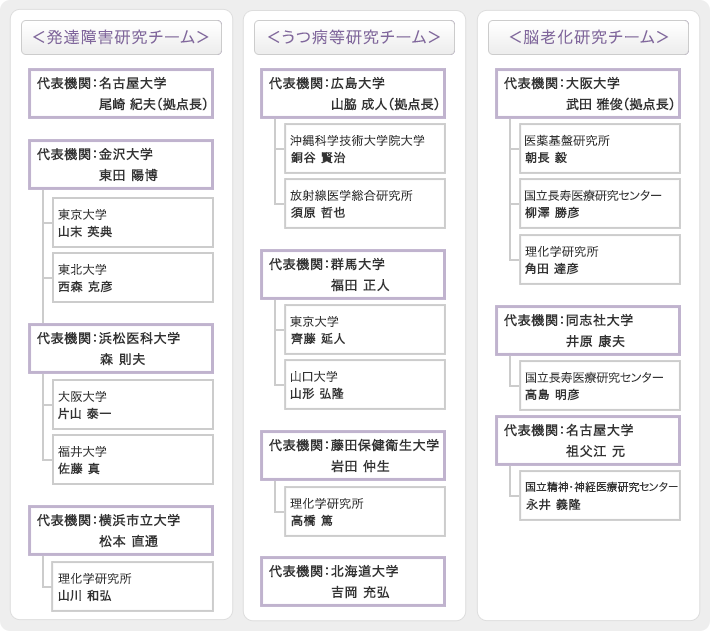This screenshot has height=631, width=710.
Task: Click the 国立精神・神経医療研究センター 永井 義隆 box
Action: click(600, 496)
